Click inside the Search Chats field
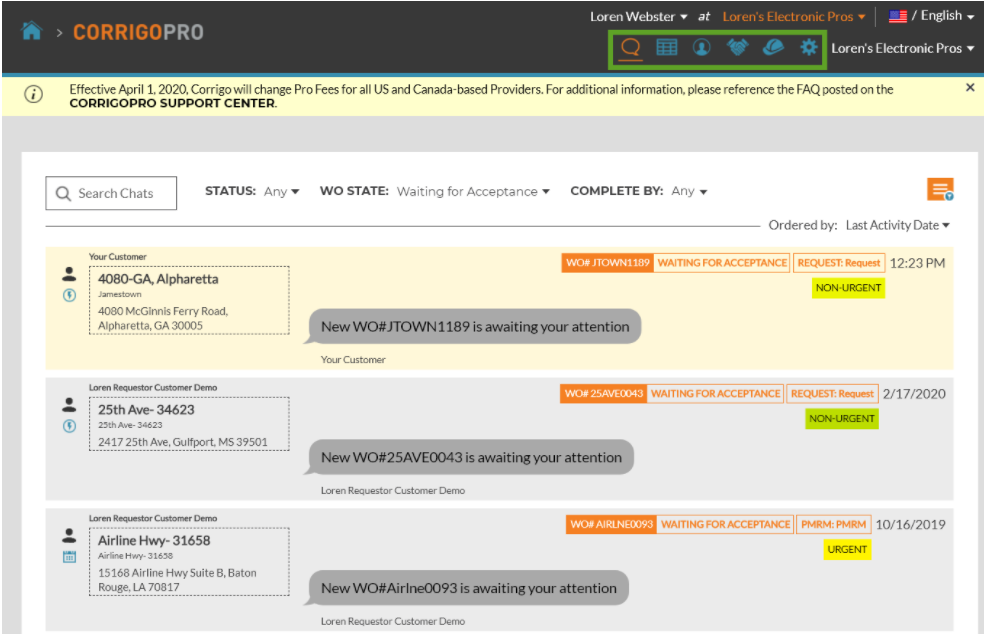This screenshot has width=984, height=634. 111,192
